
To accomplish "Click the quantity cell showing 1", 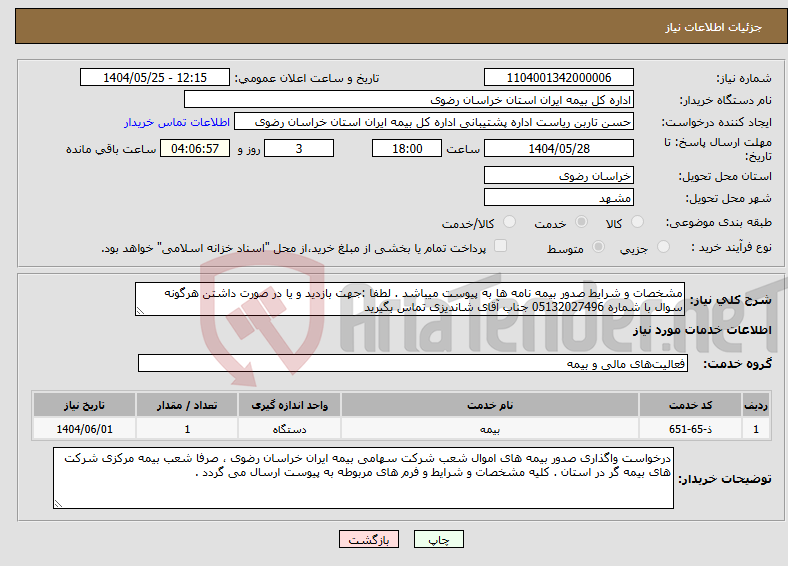I will [x=187, y=429].
